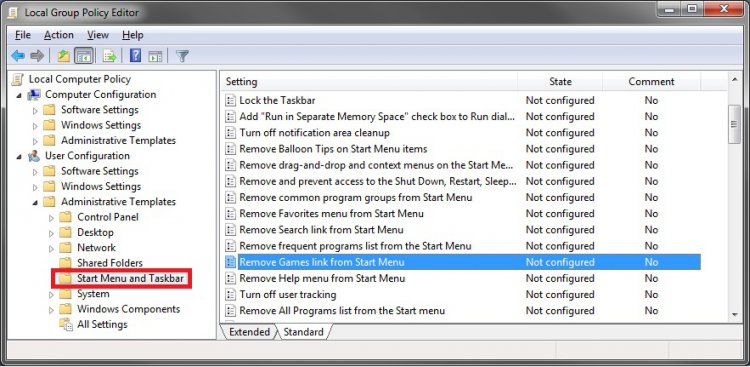Toggle the Show/Hide Console Tree icon
The width and height of the screenshot is (750, 367).
point(83,56)
